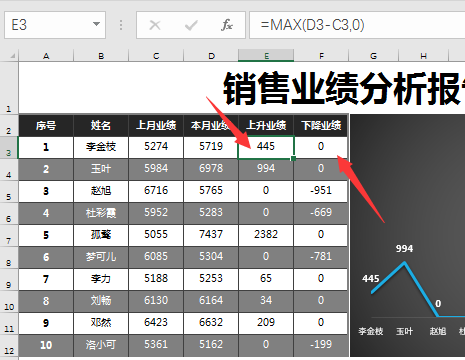This screenshot has width=465, height=360.
Task: Select row 3 header
Action: coord(9,148)
